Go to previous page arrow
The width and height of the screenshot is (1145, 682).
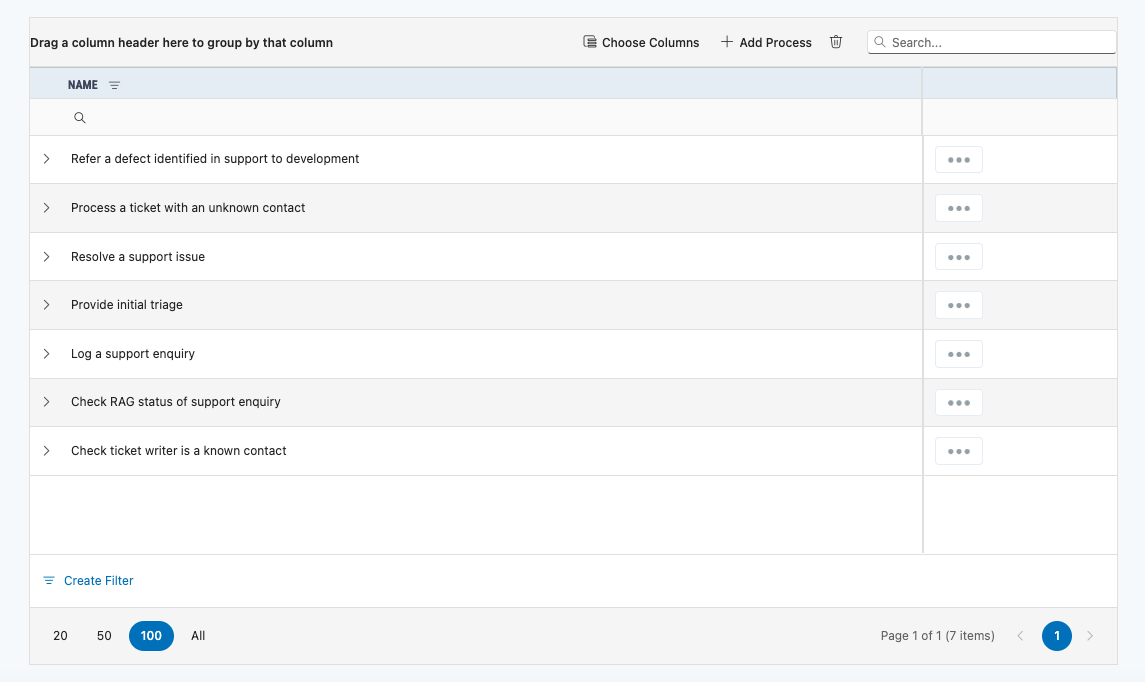click(1021, 636)
